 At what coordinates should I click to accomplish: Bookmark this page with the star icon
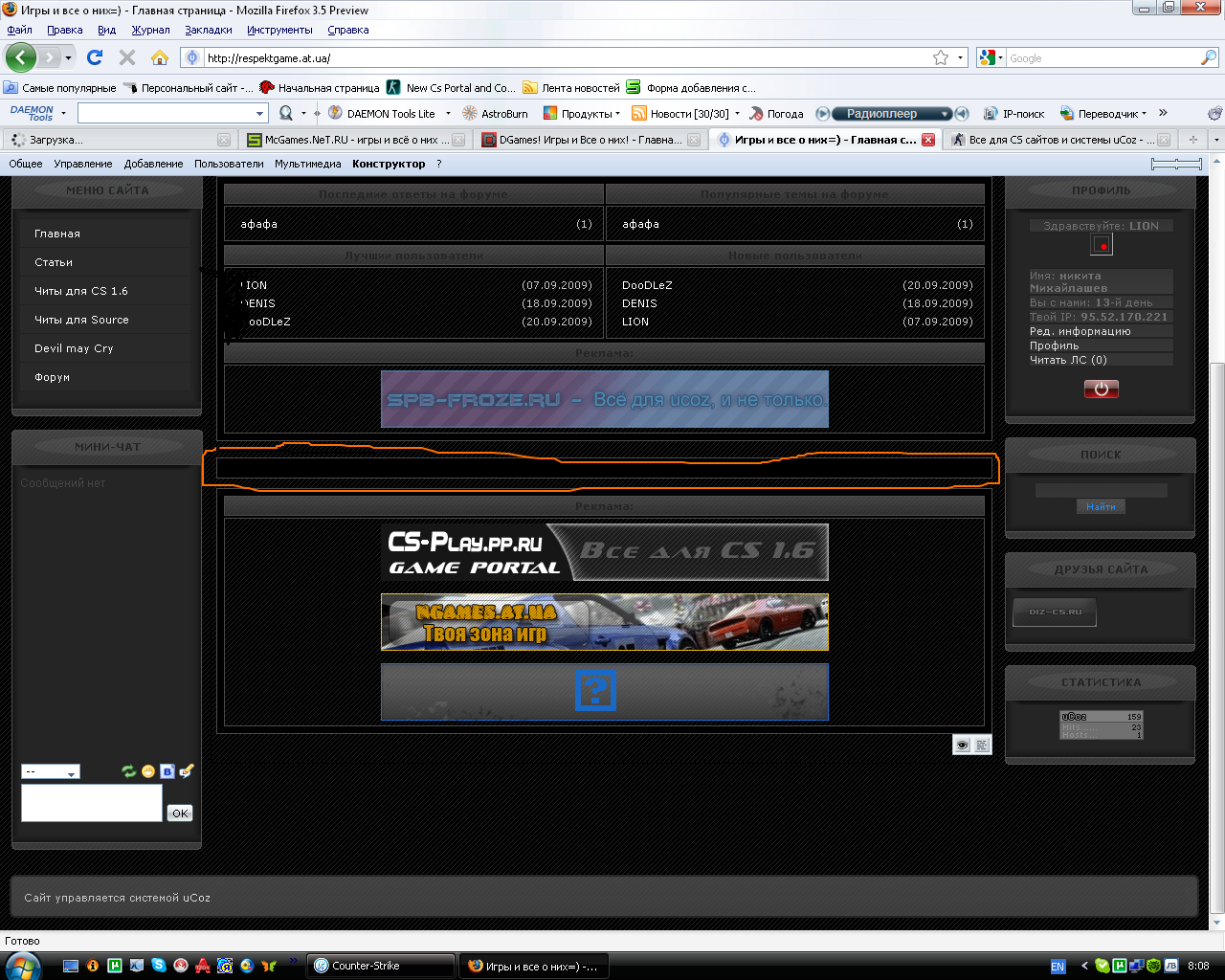click(941, 57)
